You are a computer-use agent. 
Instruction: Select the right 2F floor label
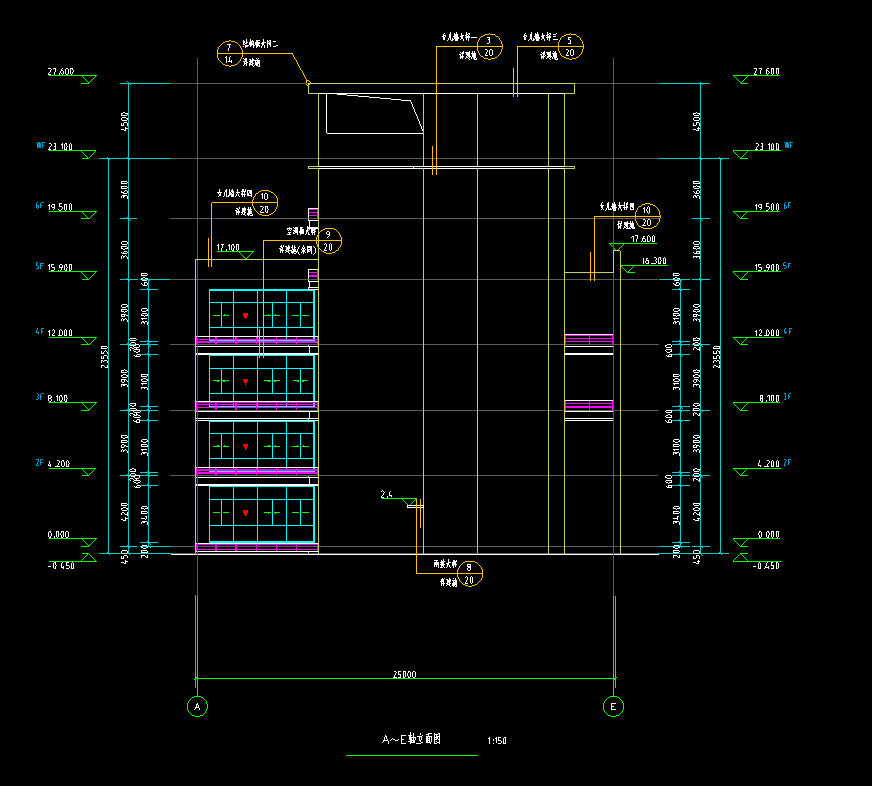pos(788,463)
